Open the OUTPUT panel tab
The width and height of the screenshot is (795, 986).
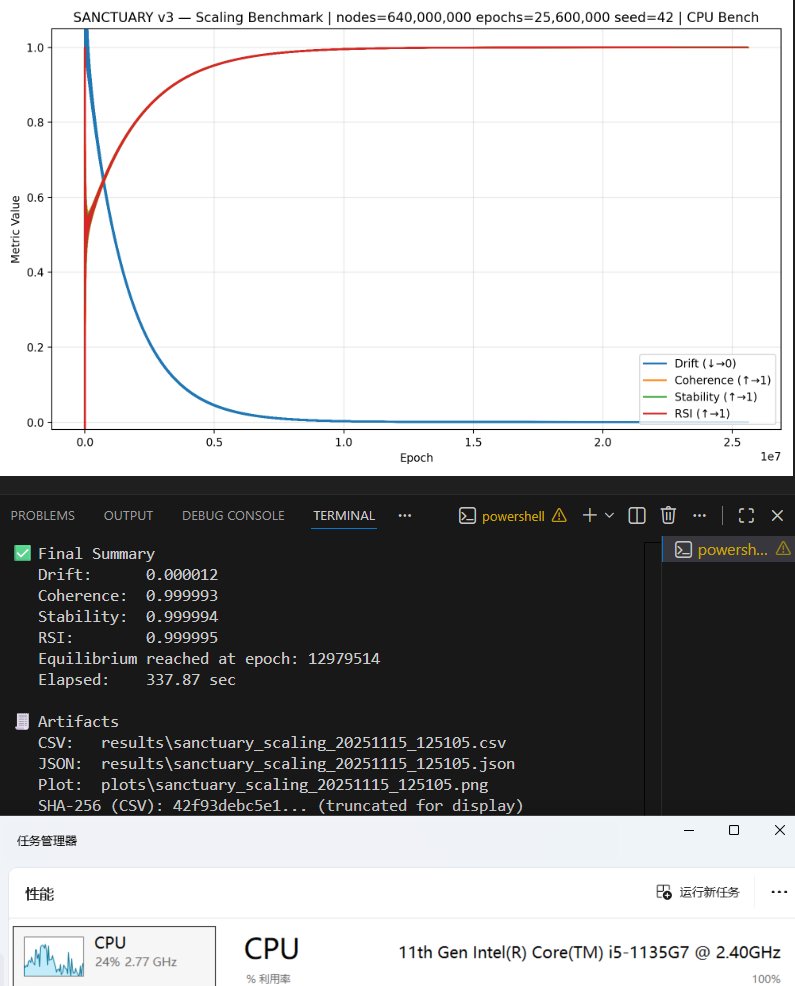tap(128, 516)
